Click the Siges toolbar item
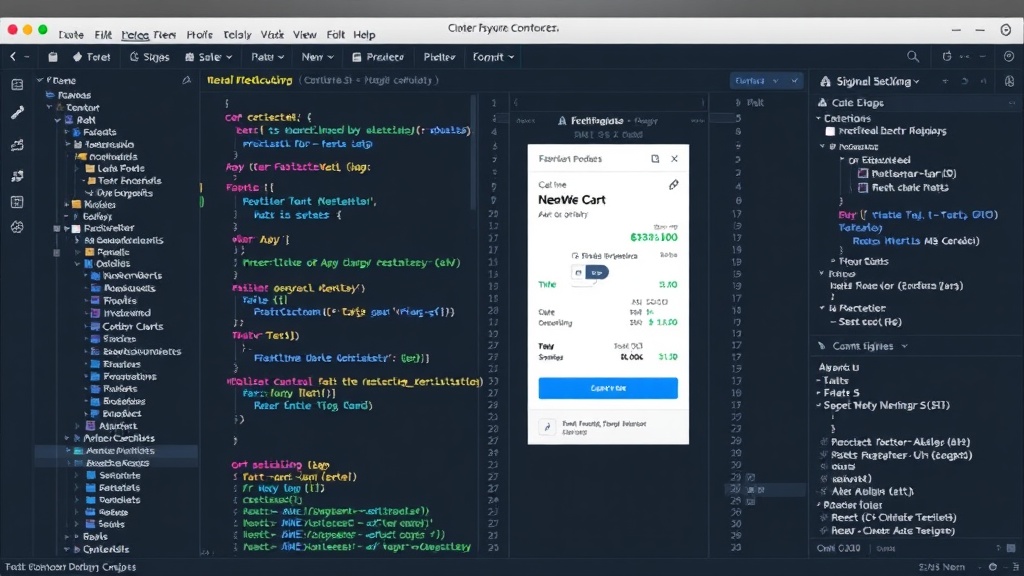 pyautogui.click(x=150, y=57)
